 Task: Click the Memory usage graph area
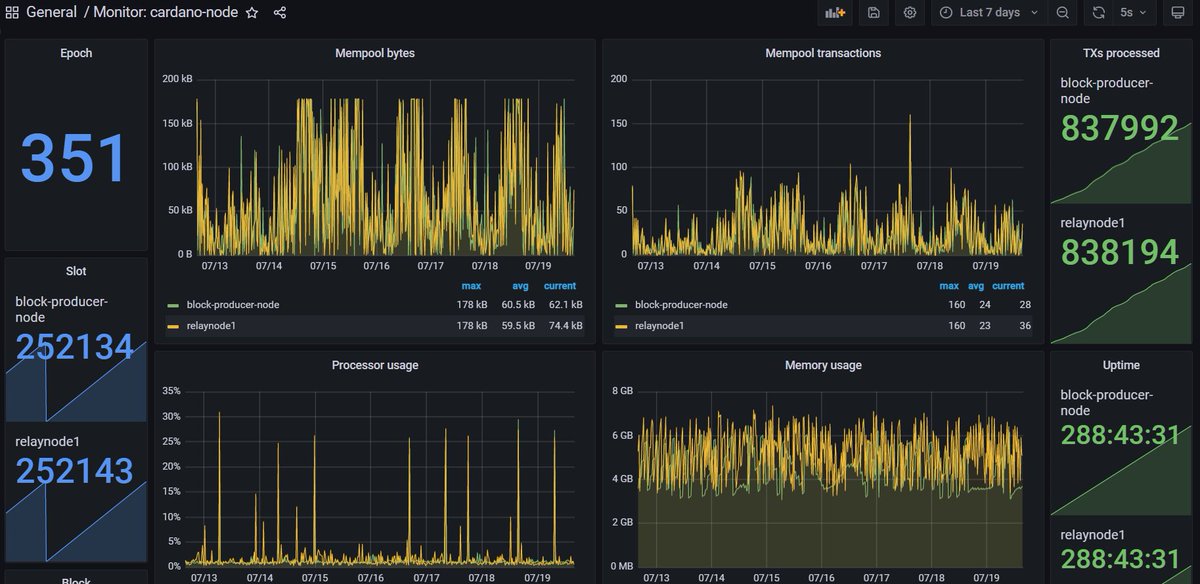point(830,480)
